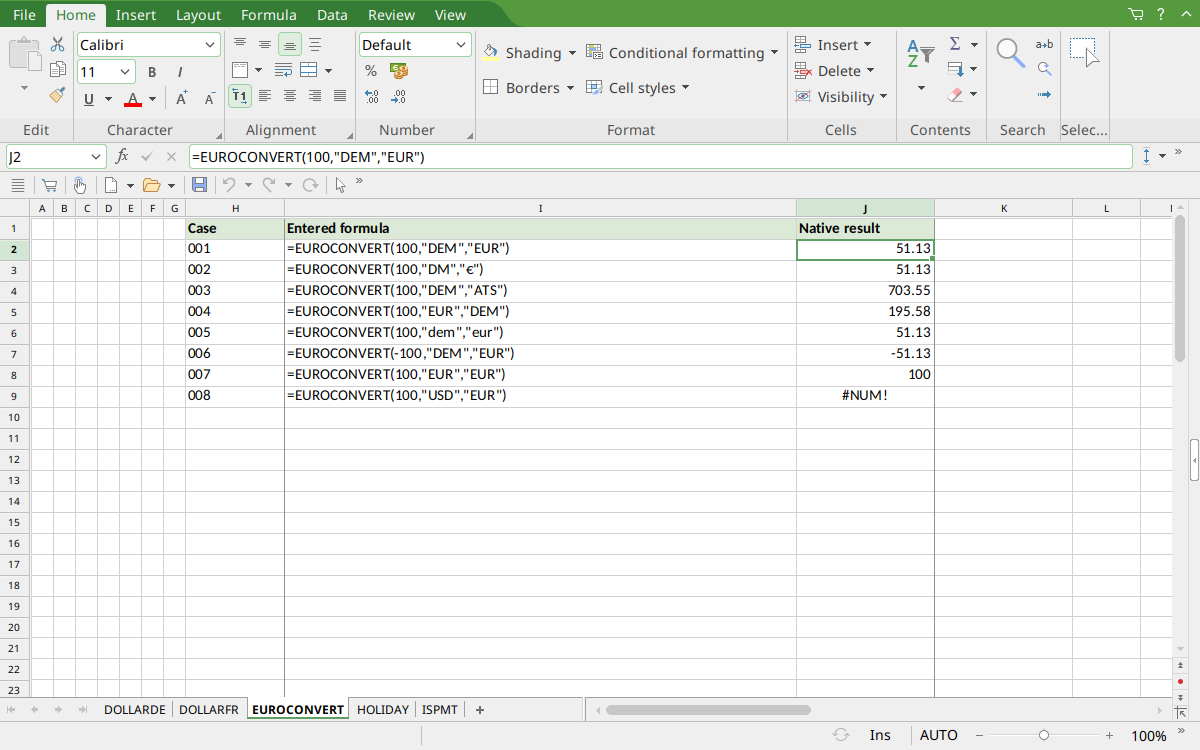Click the blue Go-to arrow icon
The image size is (1200, 750).
[x=1044, y=95]
